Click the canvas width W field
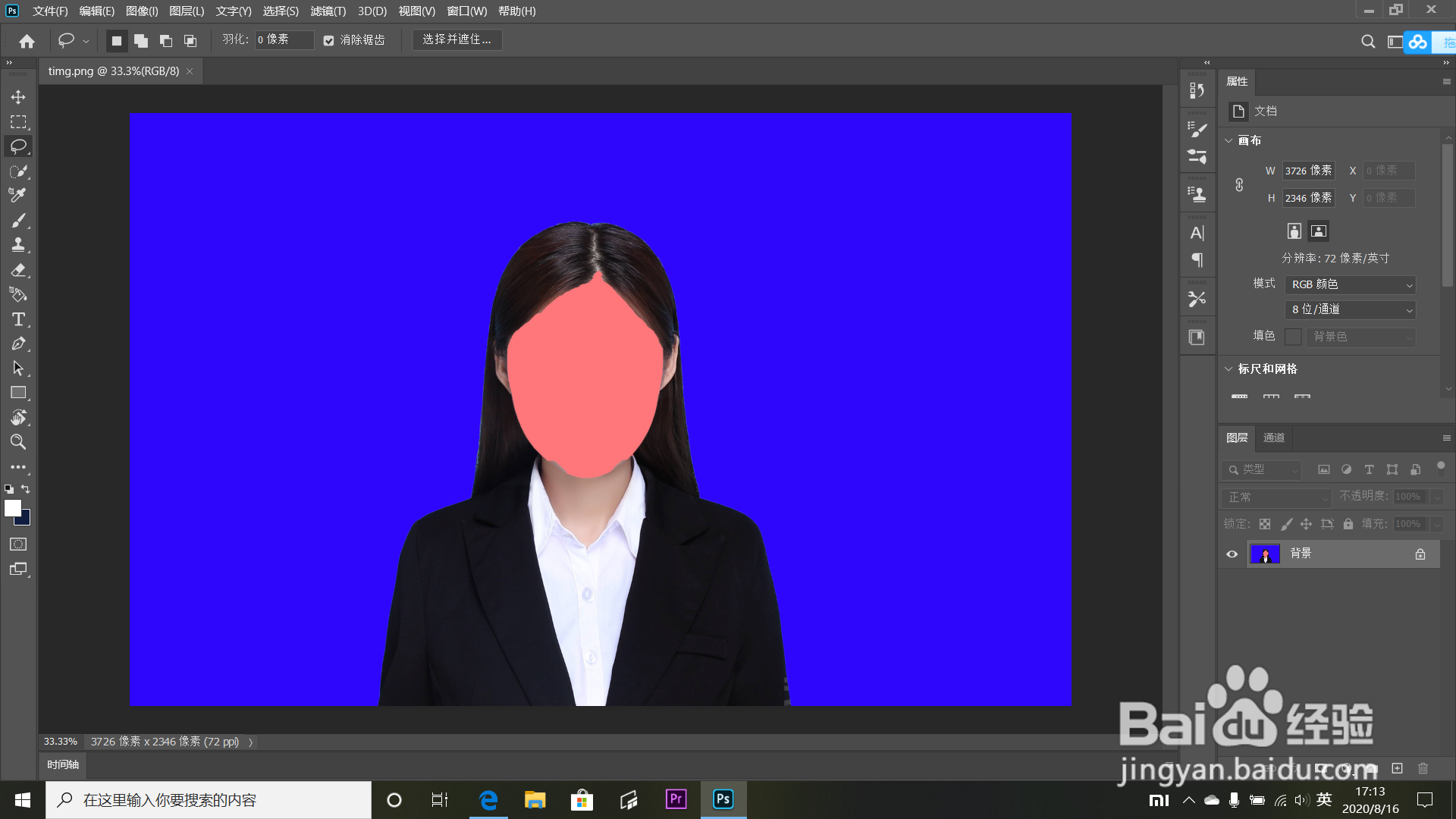 coord(1307,171)
